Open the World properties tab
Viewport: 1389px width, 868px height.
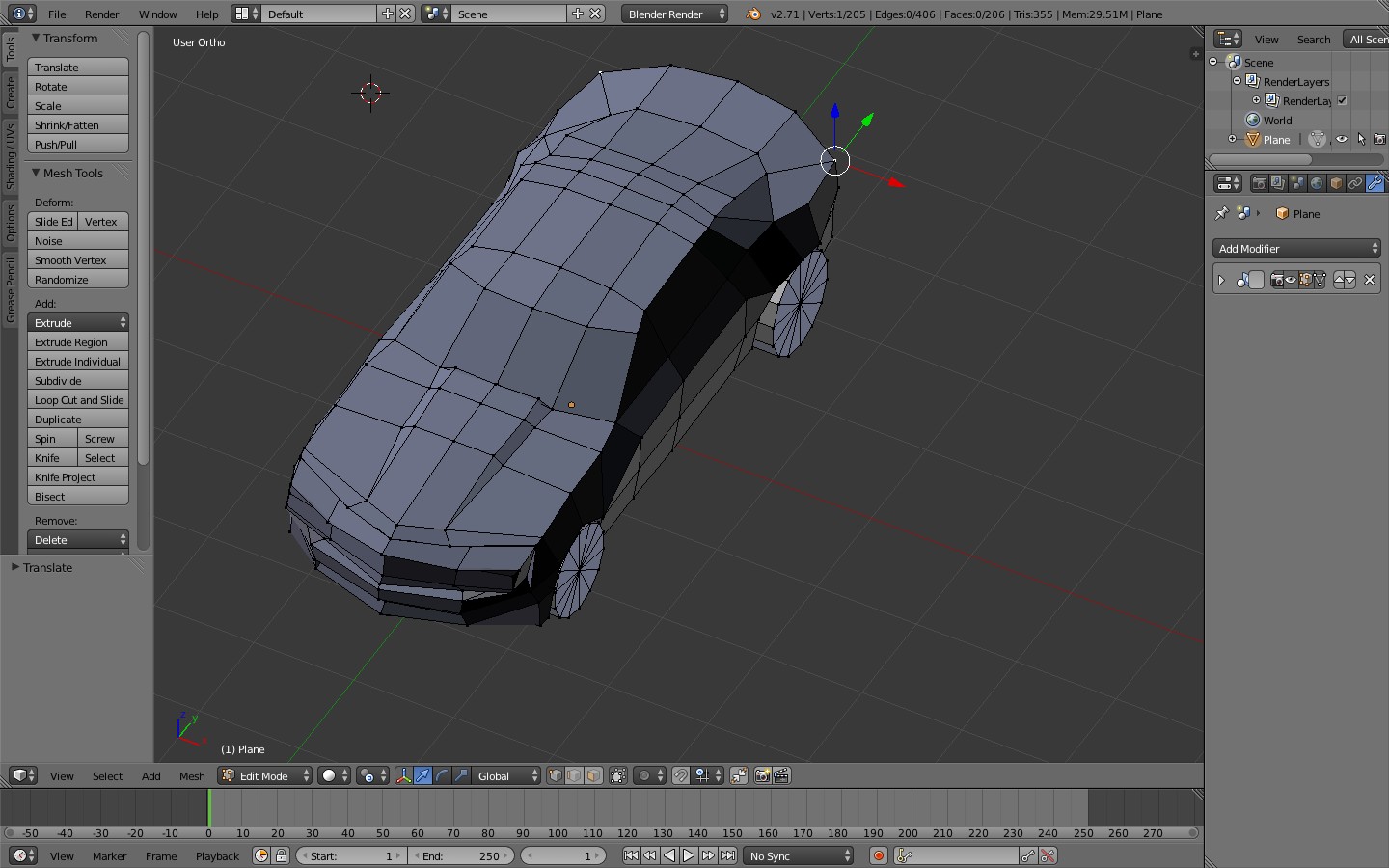tap(1317, 183)
